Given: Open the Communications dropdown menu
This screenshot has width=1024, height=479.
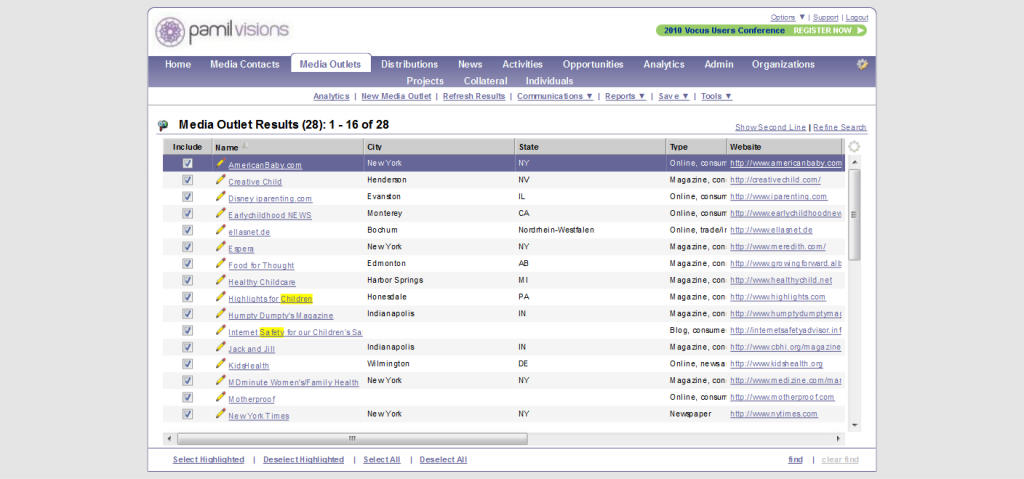Looking at the screenshot, I should pos(555,96).
